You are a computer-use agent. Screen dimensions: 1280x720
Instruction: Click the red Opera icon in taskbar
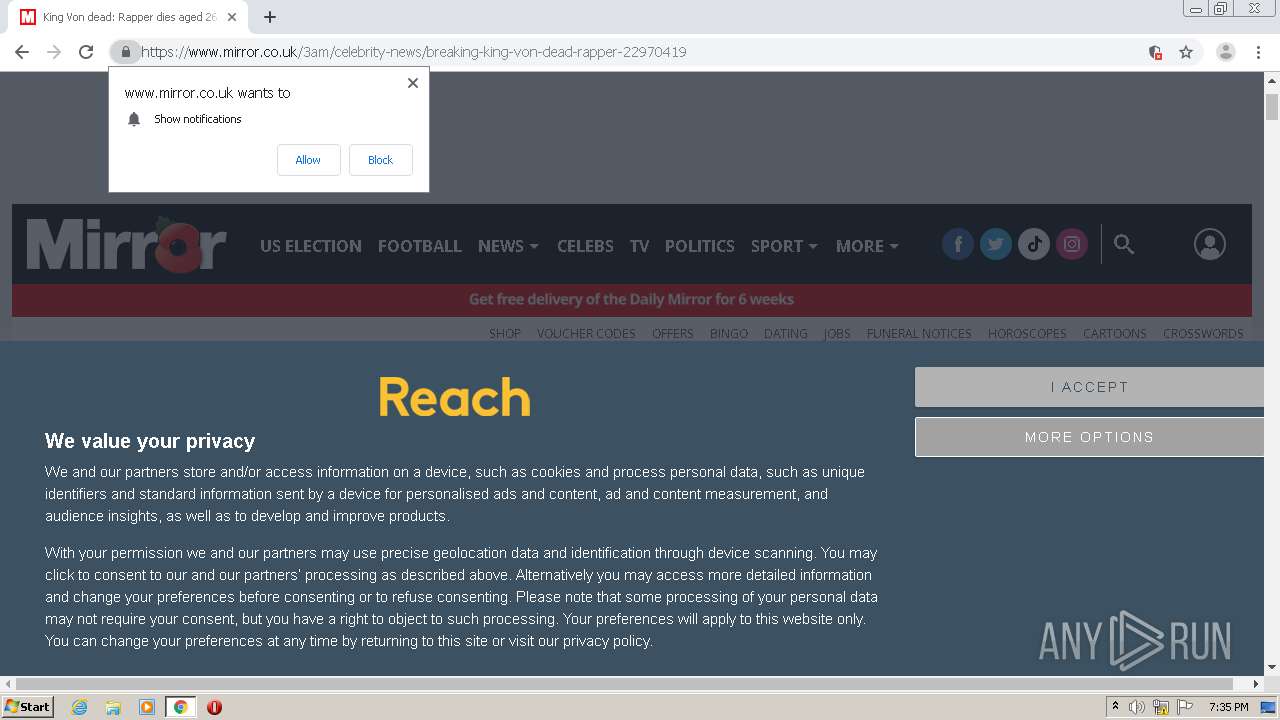(x=214, y=707)
